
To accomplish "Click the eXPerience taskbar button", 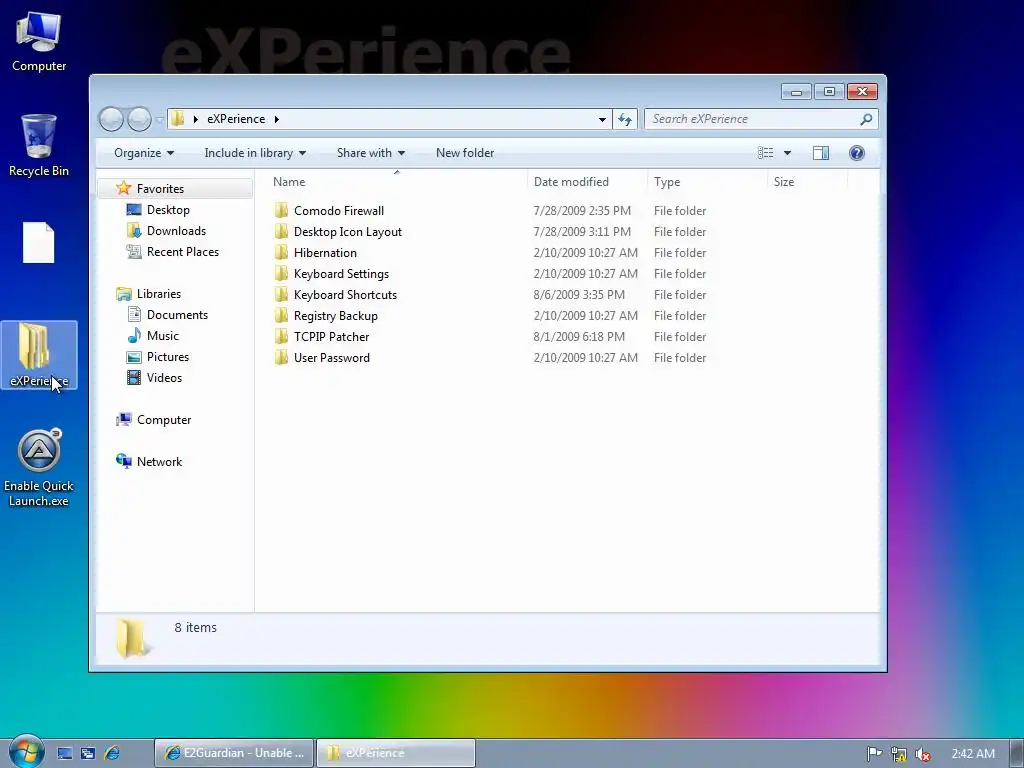I will click(x=396, y=753).
